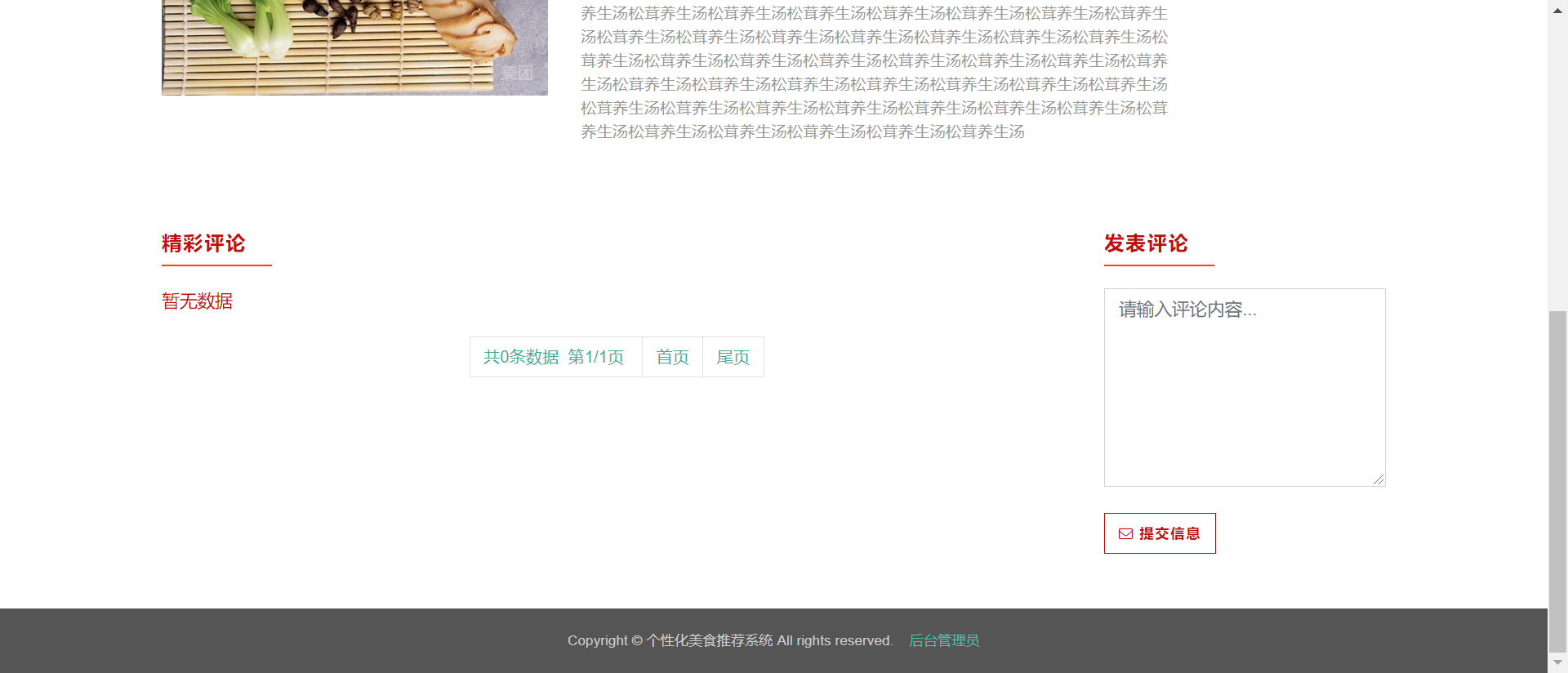The width and height of the screenshot is (1568, 673).
Task: Click the comment textarea 请输入评论内容
Action: [1245, 387]
